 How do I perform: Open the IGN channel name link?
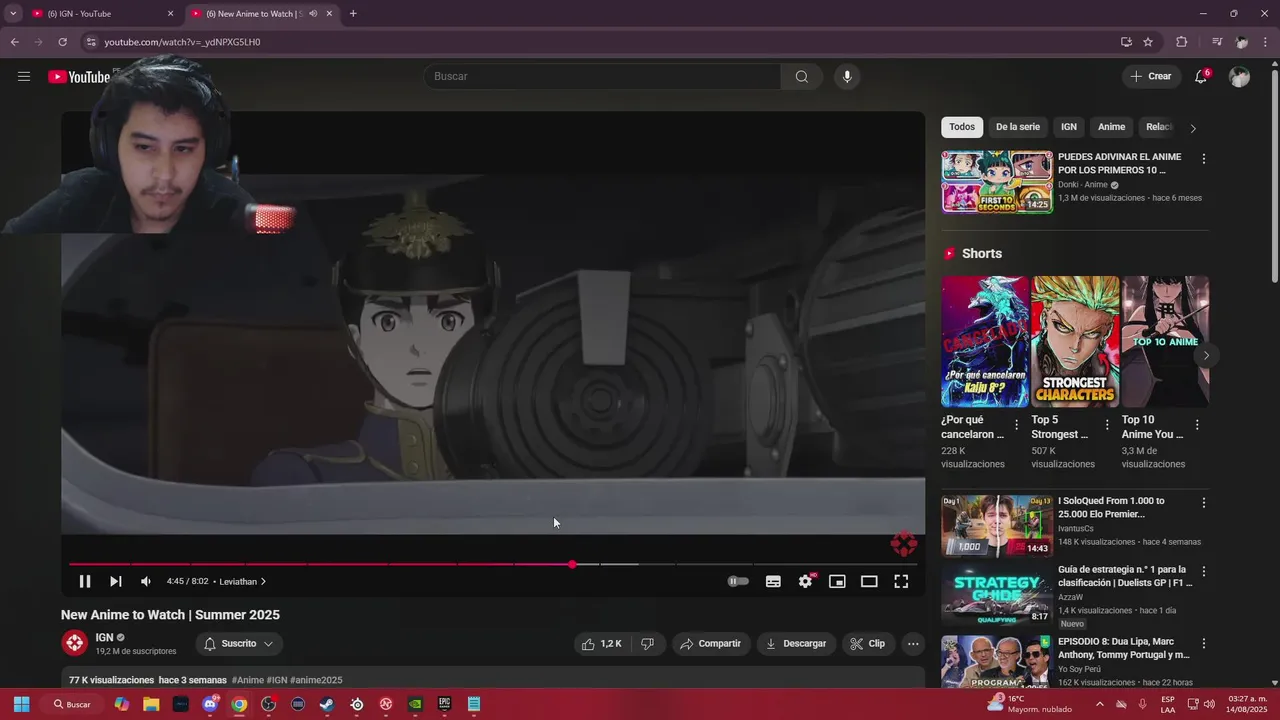pyautogui.click(x=104, y=637)
